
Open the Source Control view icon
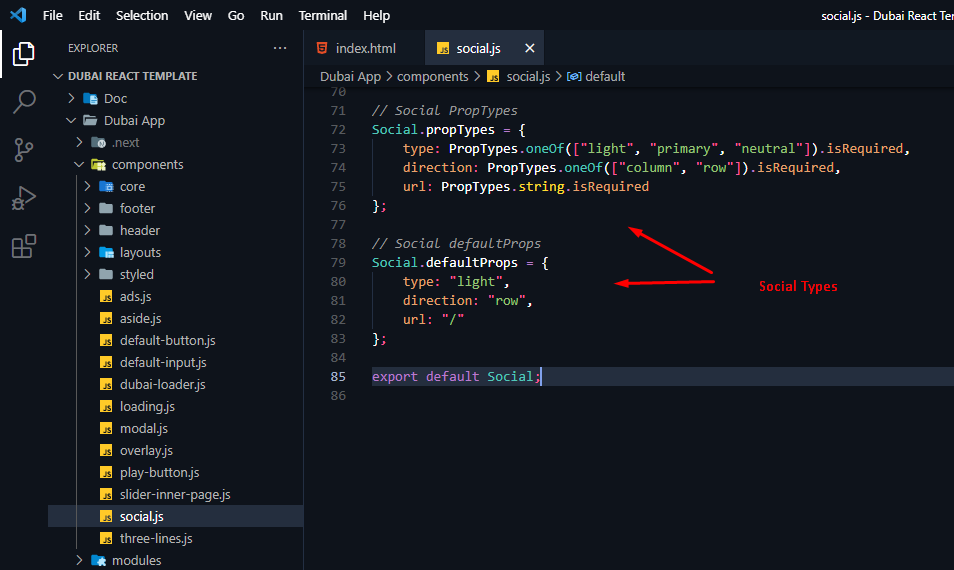24,150
